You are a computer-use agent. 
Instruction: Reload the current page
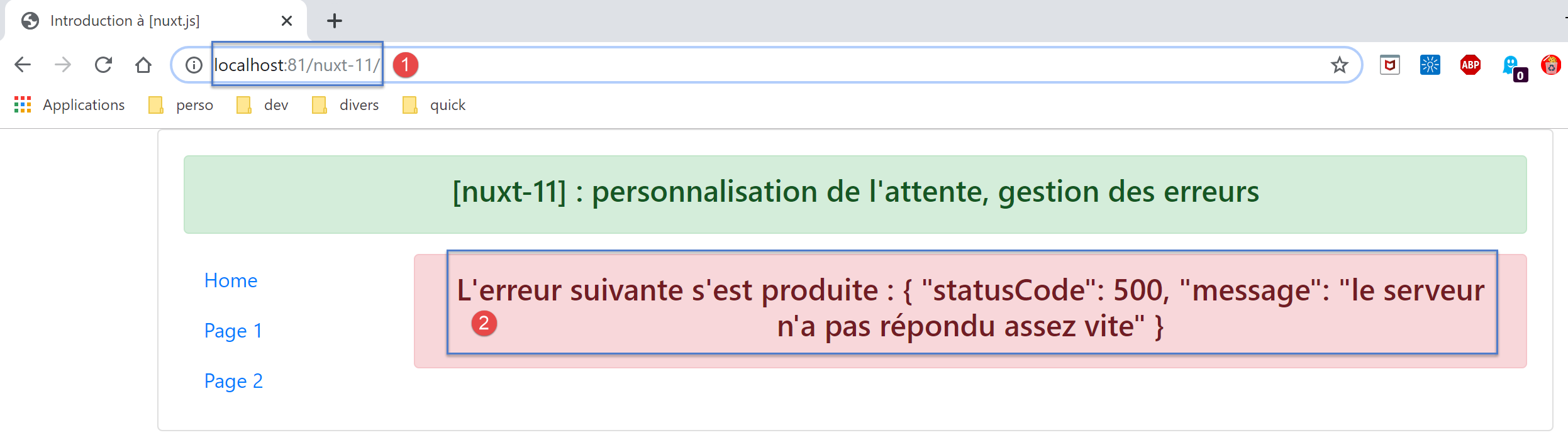point(103,65)
